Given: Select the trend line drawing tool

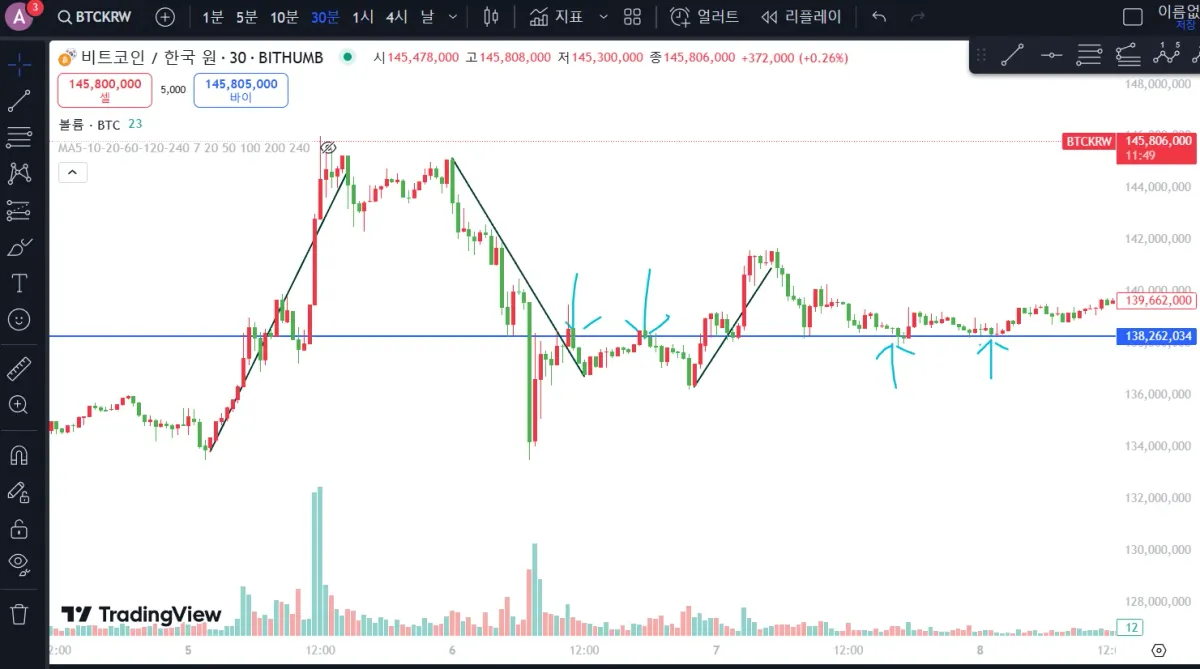Looking at the screenshot, I should pyautogui.click(x=19, y=101).
